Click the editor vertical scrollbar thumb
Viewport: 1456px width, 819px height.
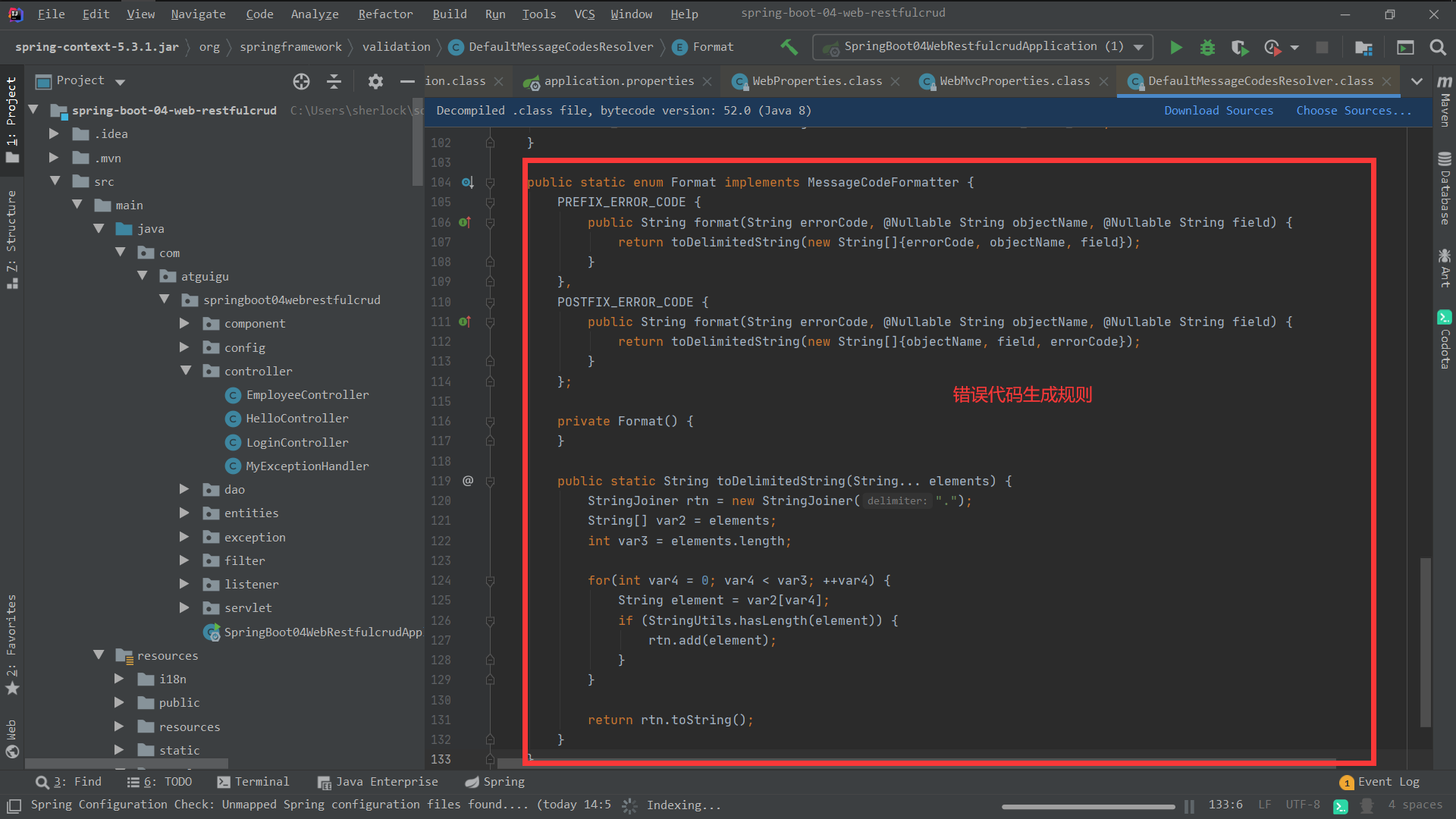(x=1425, y=641)
